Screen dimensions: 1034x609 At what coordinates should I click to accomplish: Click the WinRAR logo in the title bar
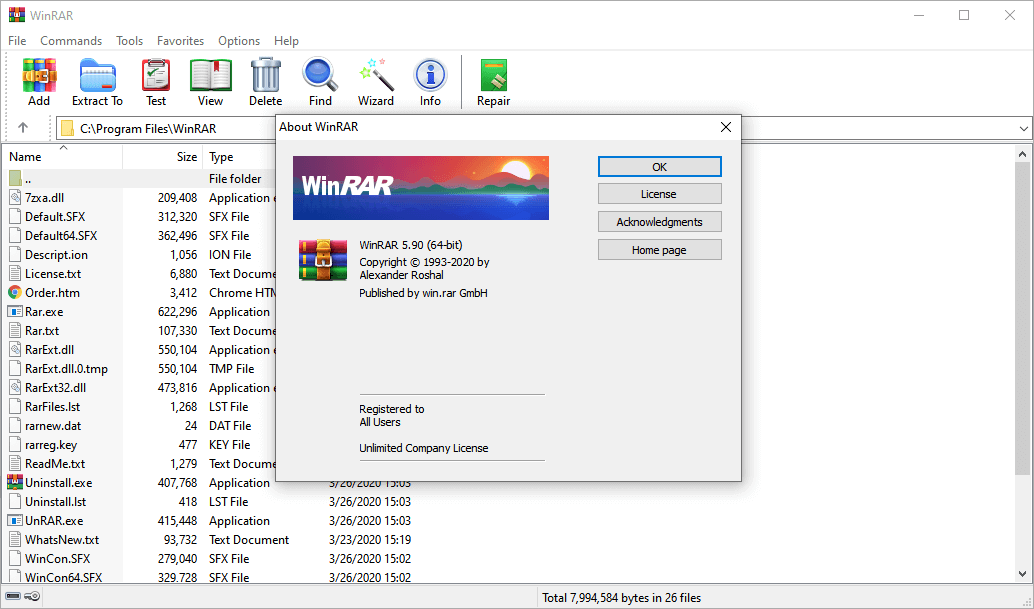(16, 14)
